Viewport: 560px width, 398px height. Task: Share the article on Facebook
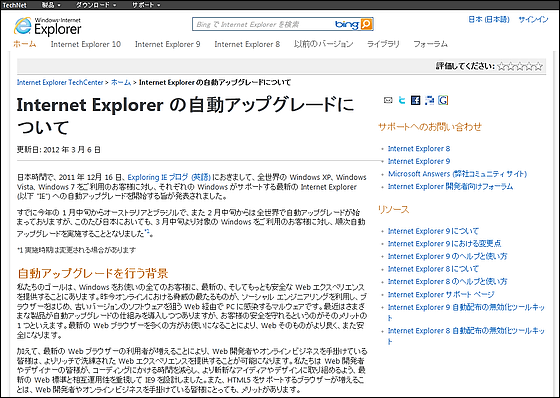[x=415, y=100]
